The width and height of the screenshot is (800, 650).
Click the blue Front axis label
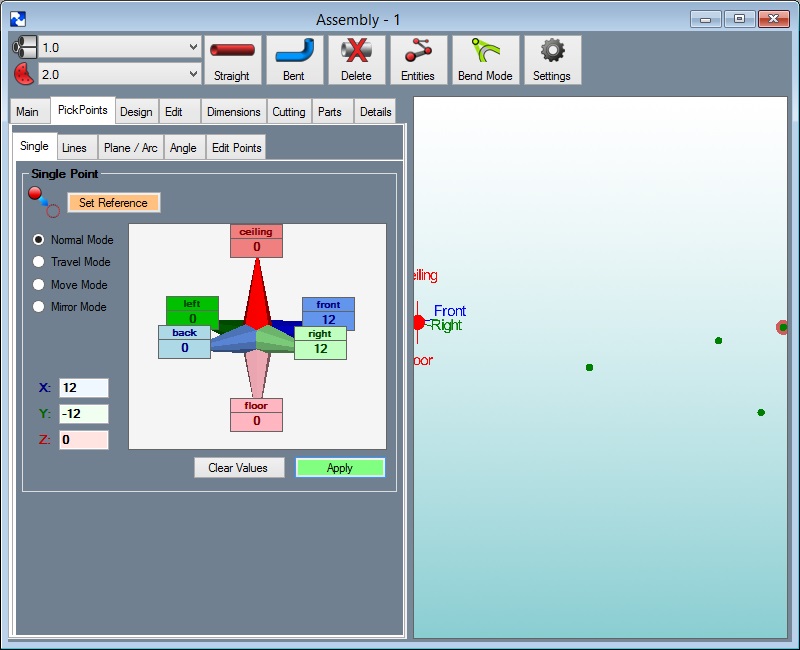click(x=449, y=311)
